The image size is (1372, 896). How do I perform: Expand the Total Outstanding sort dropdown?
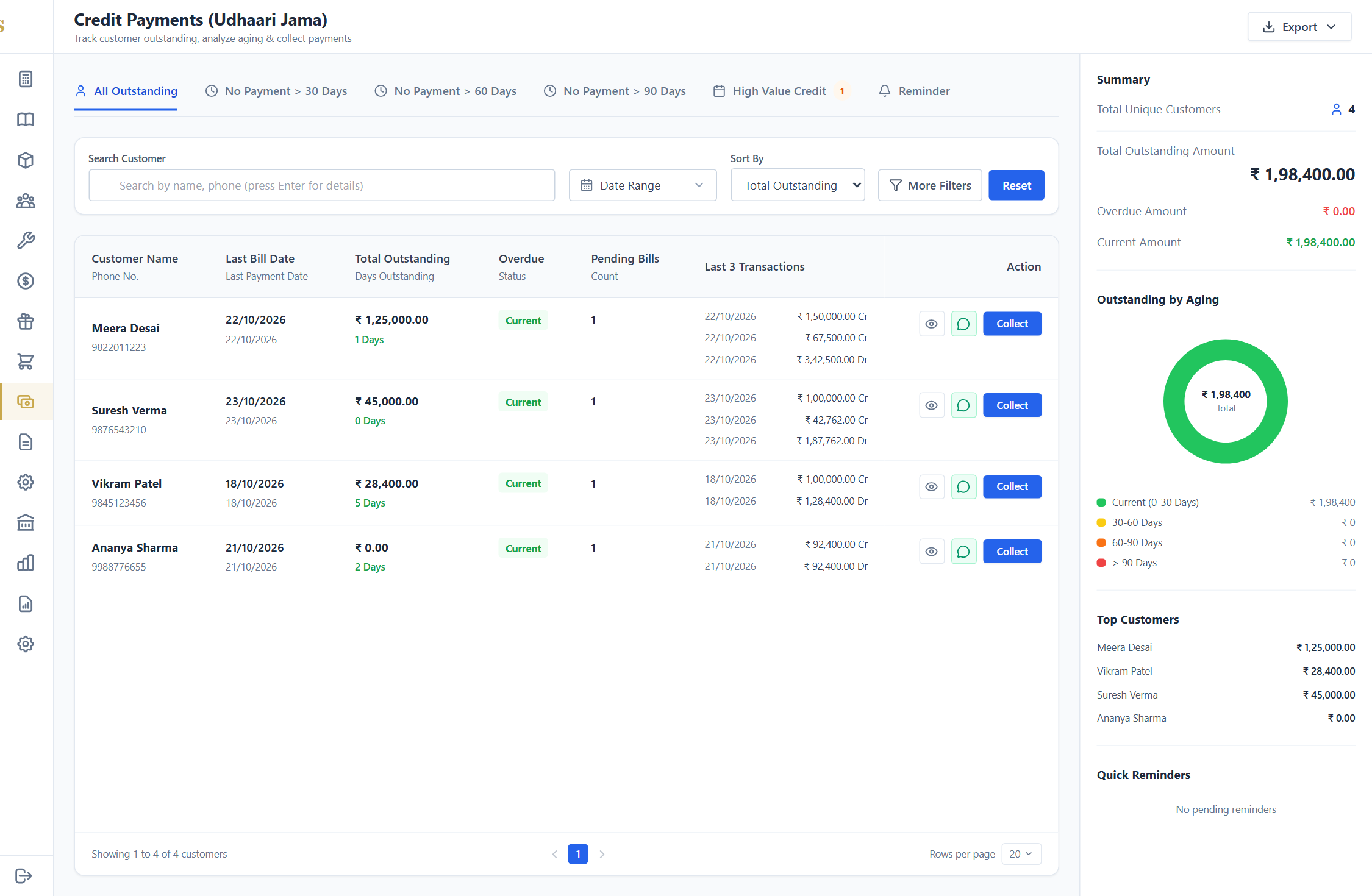click(798, 185)
